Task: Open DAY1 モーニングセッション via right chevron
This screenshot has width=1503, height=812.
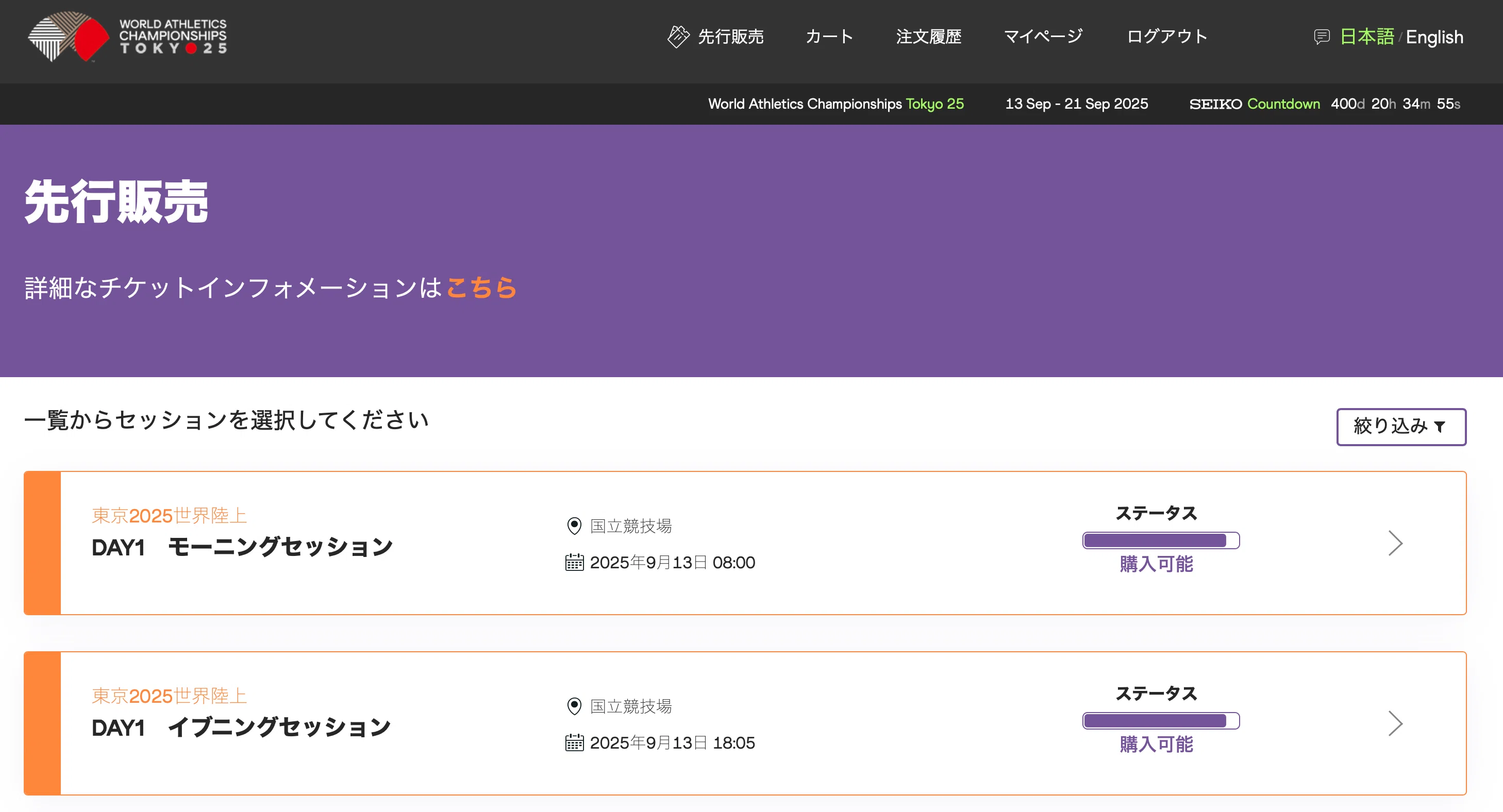Action: click(x=1395, y=543)
